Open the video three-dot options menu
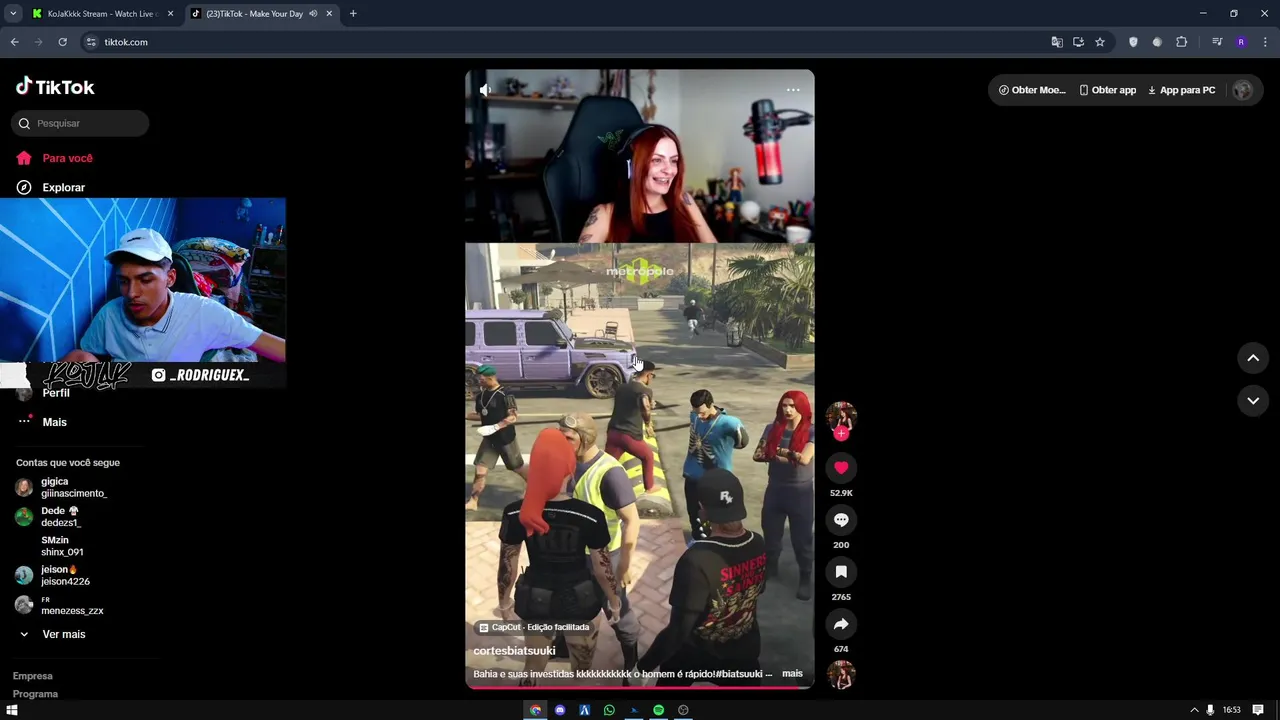Image resolution: width=1280 pixels, height=720 pixels. pyautogui.click(x=793, y=90)
